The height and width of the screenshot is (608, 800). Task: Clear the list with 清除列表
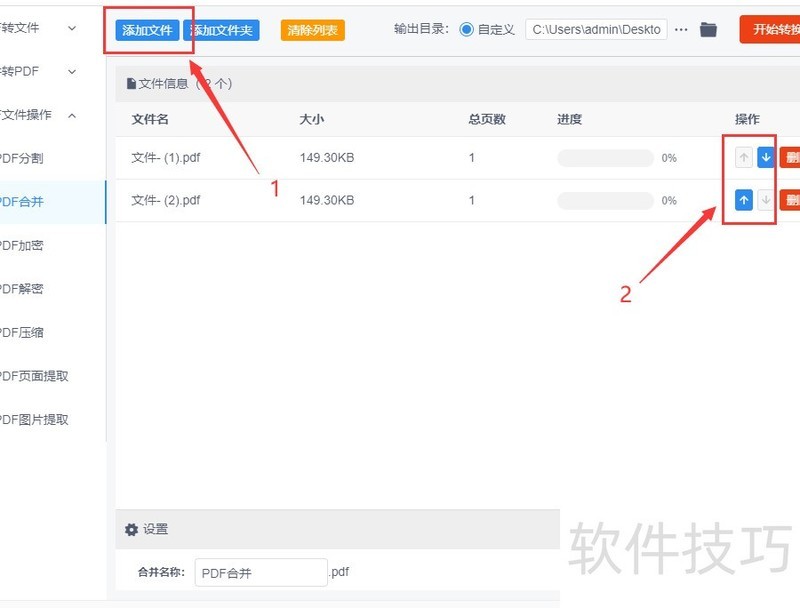point(313,30)
